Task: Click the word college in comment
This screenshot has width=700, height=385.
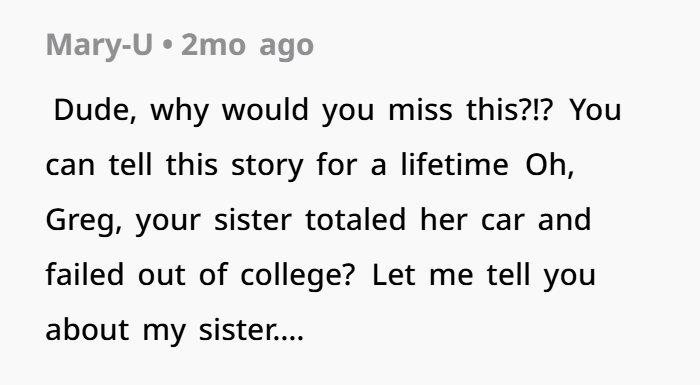Action: point(298,276)
